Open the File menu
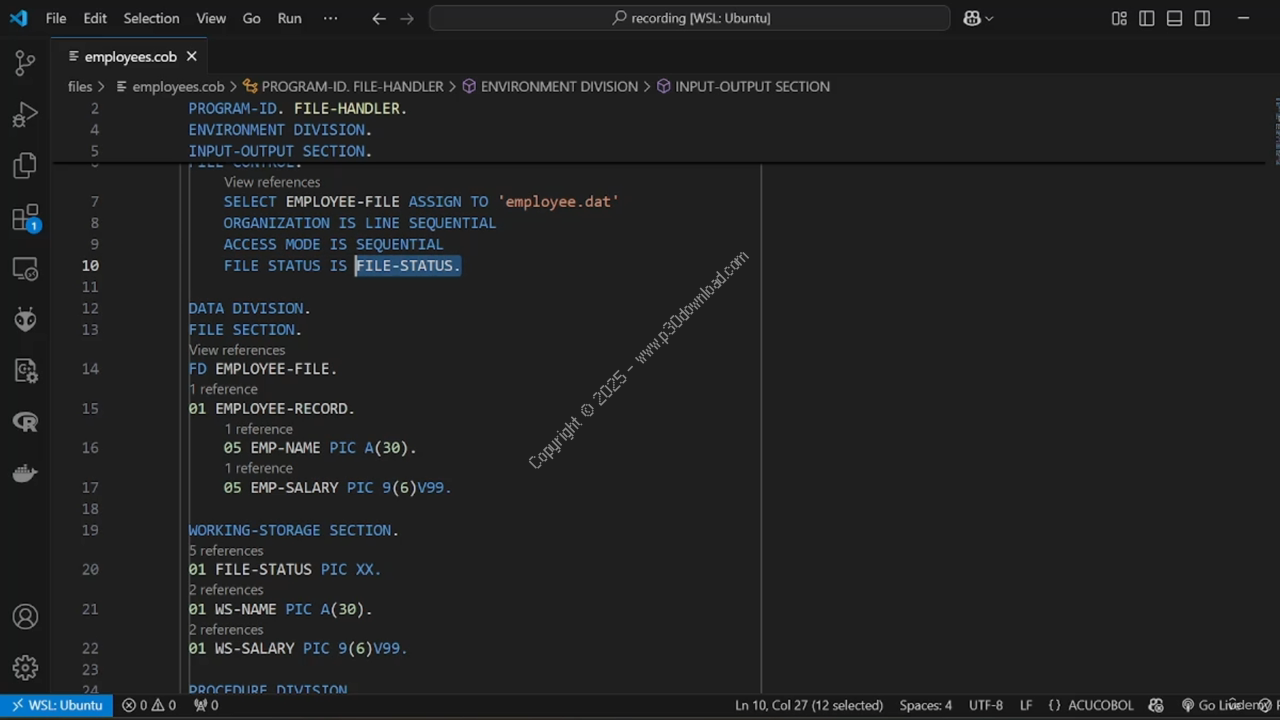The width and height of the screenshot is (1280, 720). [56, 18]
